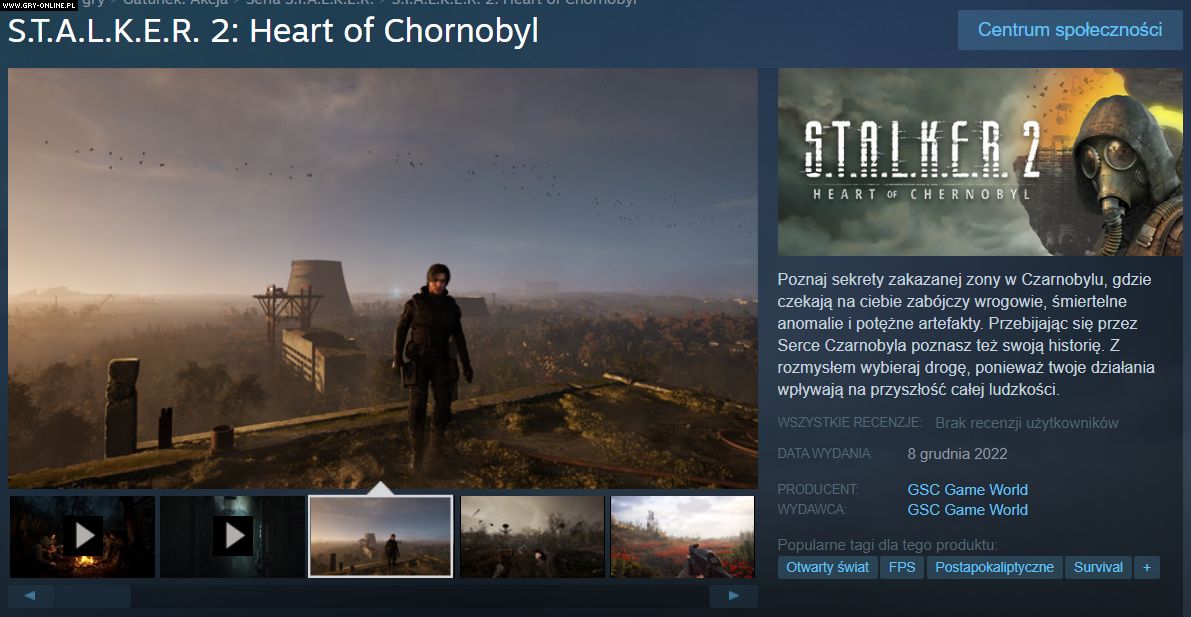This screenshot has height=617, width=1191.
Task: Open Centrum społeczności button
Action: click(1069, 30)
